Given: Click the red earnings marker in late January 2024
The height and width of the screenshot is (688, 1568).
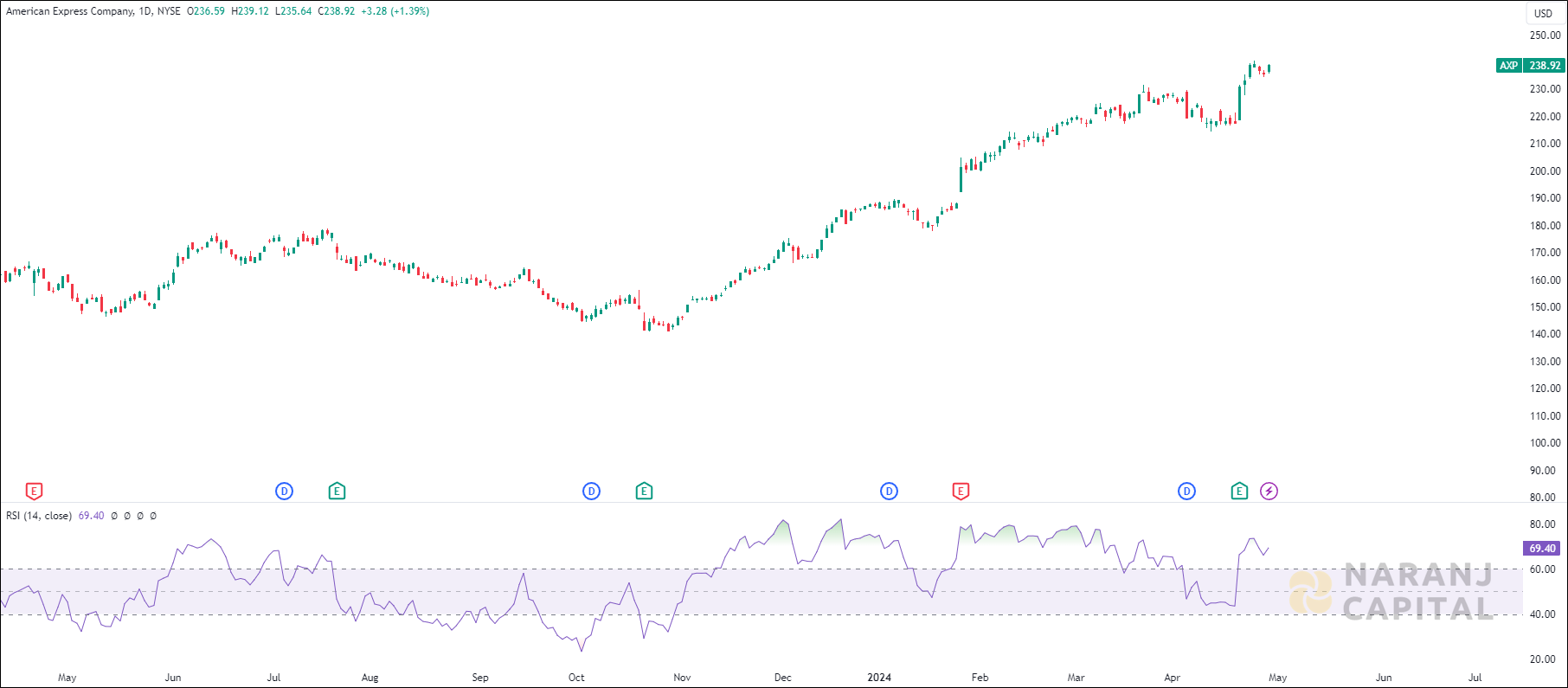Looking at the screenshot, I should point(961,492).
